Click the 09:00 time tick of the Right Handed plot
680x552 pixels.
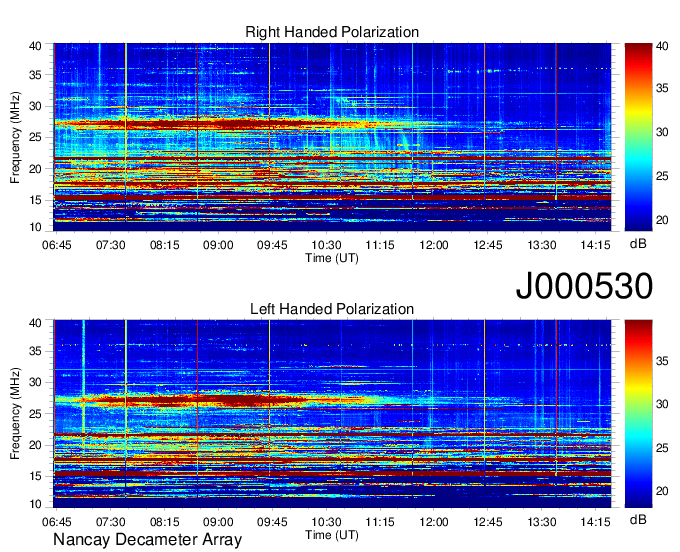218,245
